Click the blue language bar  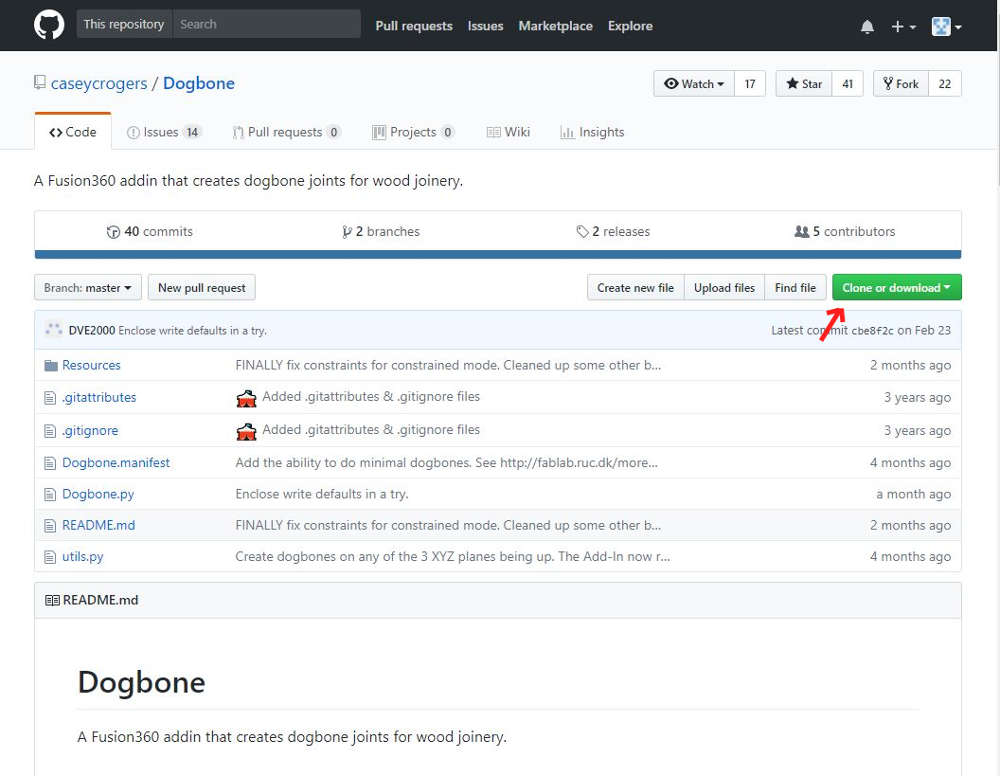(x=497, y=255)
